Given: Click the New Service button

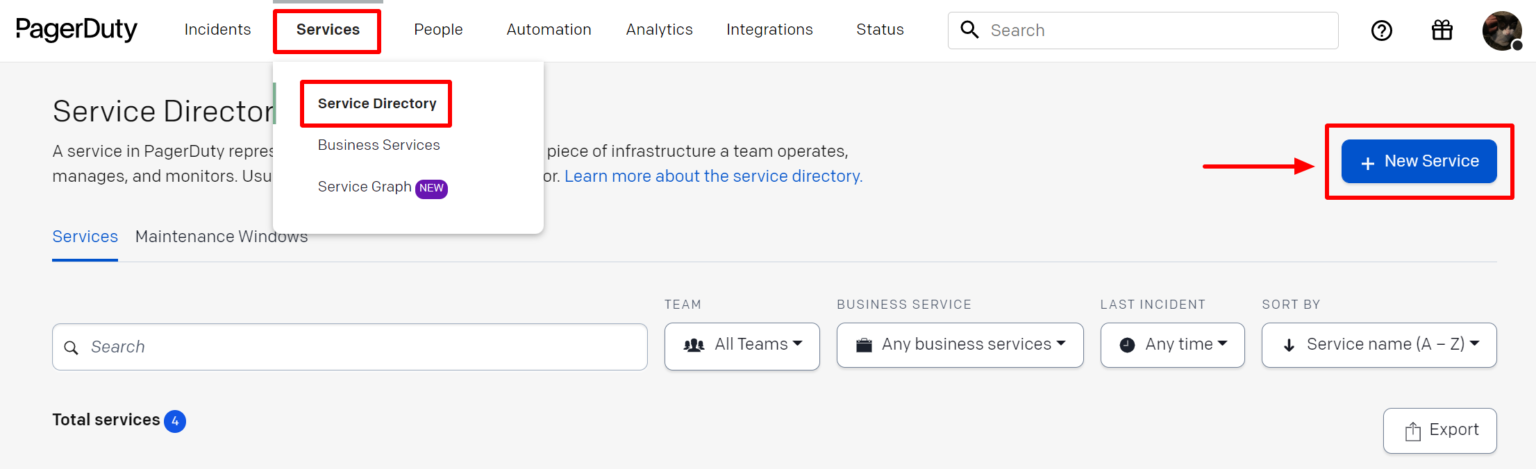Looking at the screenshot, I should (1418, 162).
